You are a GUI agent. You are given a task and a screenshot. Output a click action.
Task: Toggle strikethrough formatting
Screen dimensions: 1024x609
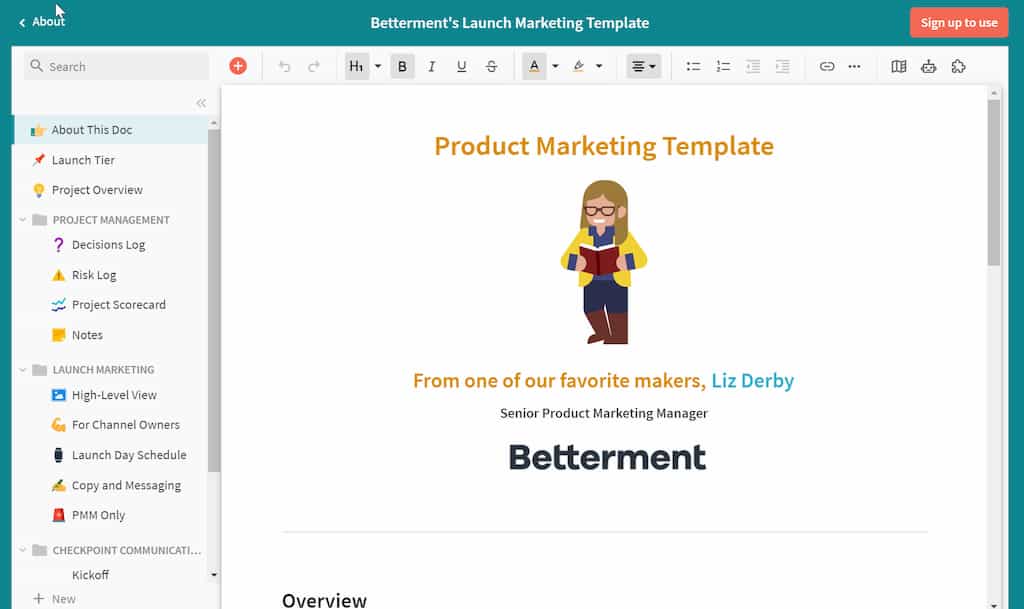(492, 66)
